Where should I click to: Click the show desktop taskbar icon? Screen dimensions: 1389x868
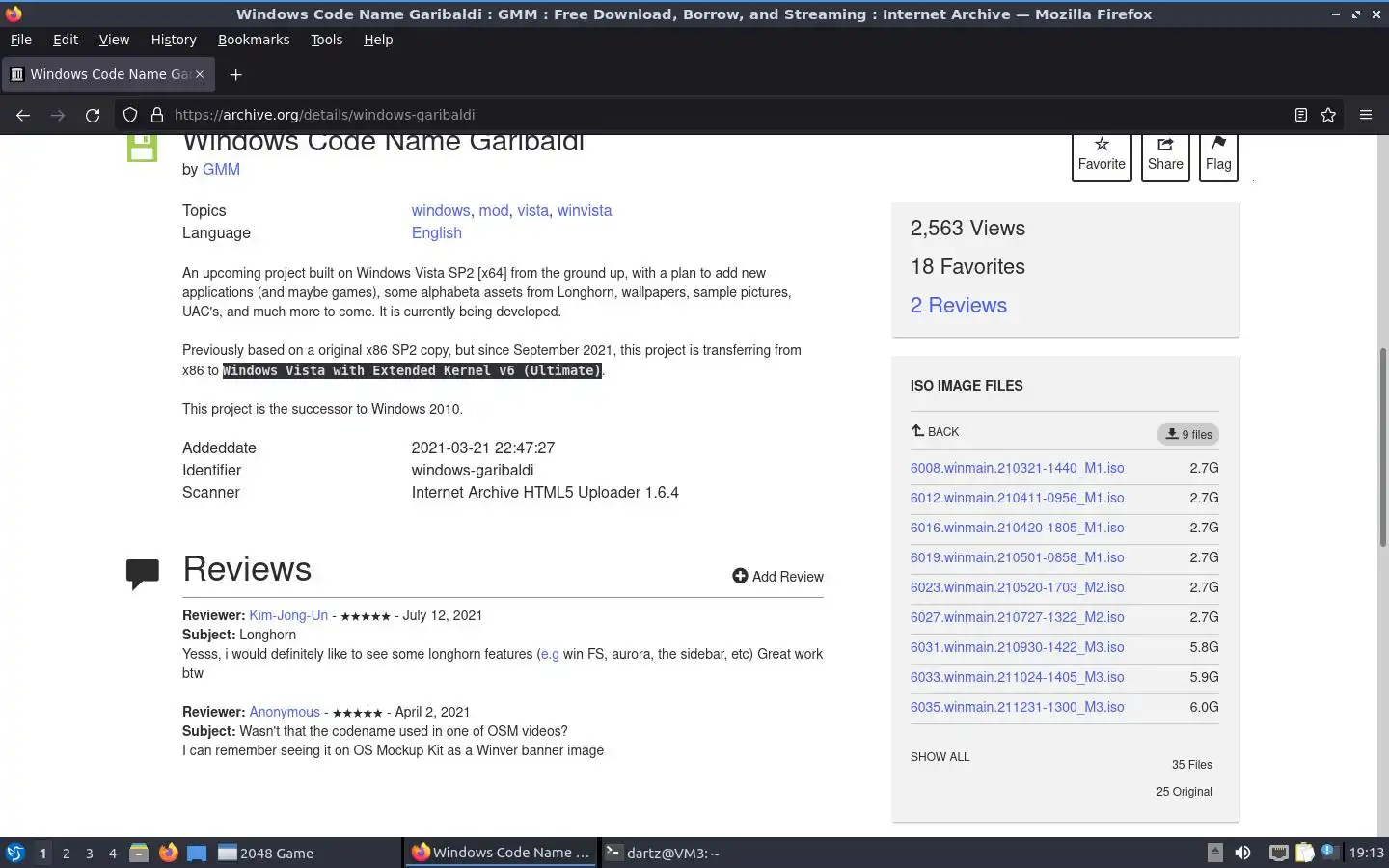(197, 853)
